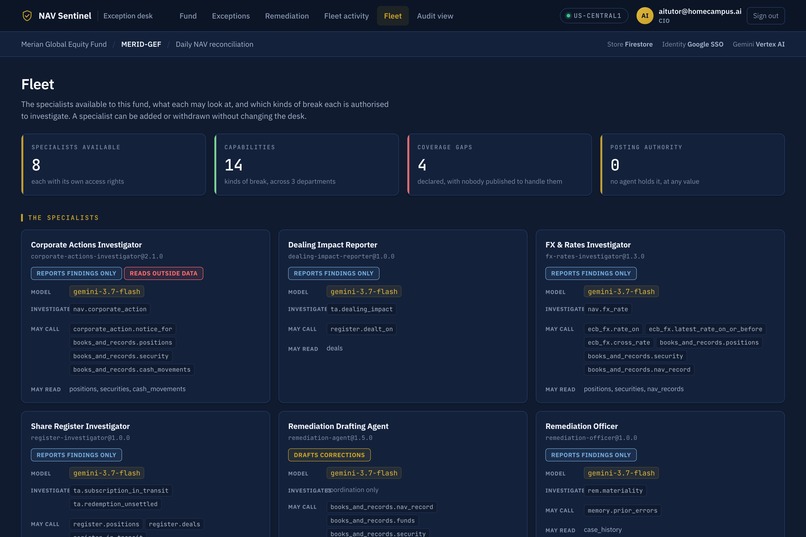Click Corporate Actions Investigator card title

pyautogui.click(x=86, y=245)
